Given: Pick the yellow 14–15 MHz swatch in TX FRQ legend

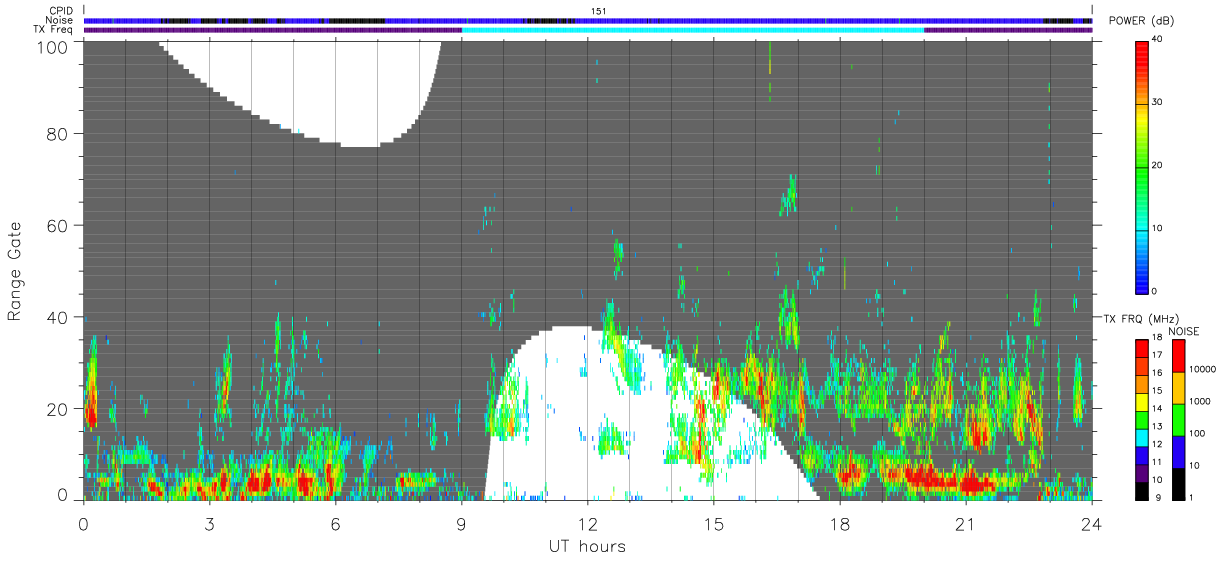Looking at the screenshot, I should [1142, 401].
